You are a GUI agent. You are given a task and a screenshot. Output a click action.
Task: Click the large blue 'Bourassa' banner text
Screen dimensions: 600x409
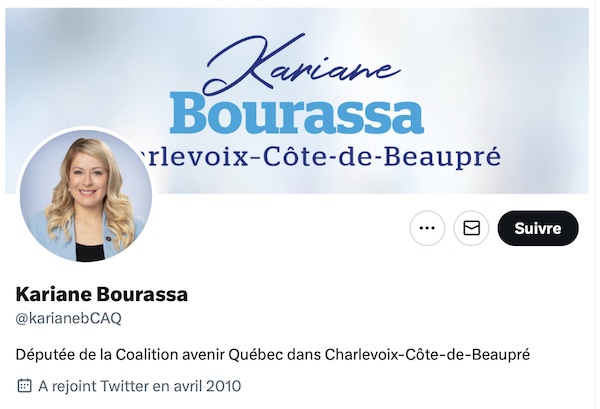coord(297,114)
